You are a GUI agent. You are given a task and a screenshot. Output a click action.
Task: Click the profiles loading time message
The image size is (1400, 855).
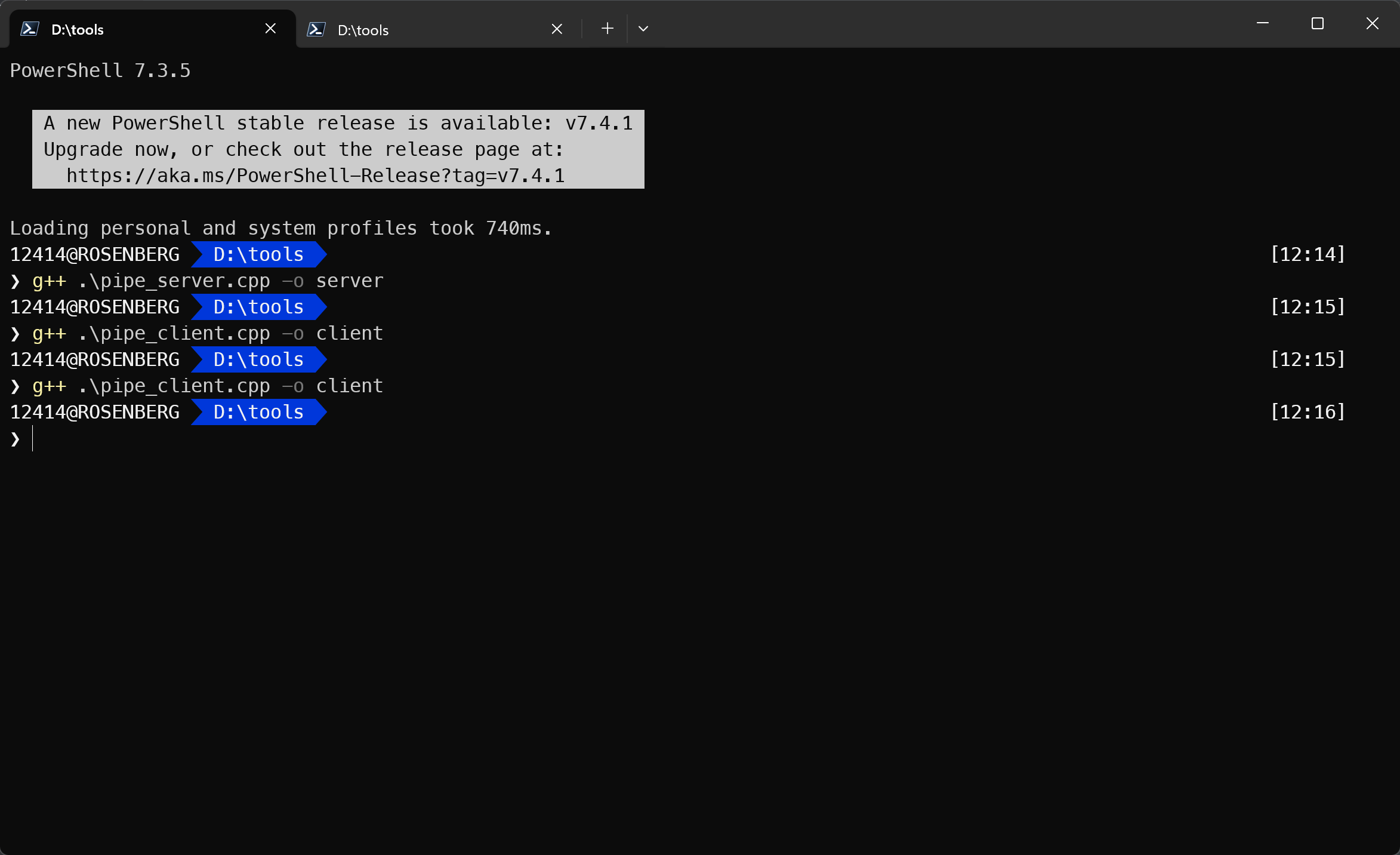tap(280, 228)
